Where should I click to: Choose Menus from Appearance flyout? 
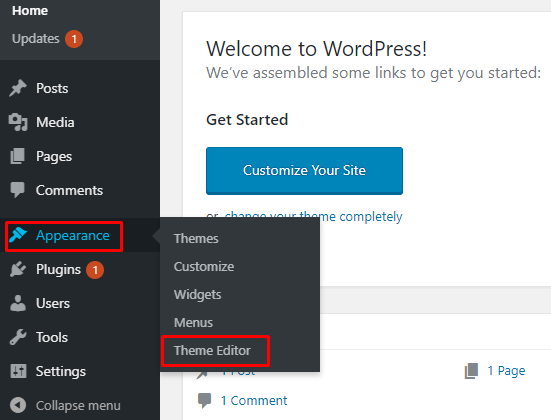[x=193, y=322]
